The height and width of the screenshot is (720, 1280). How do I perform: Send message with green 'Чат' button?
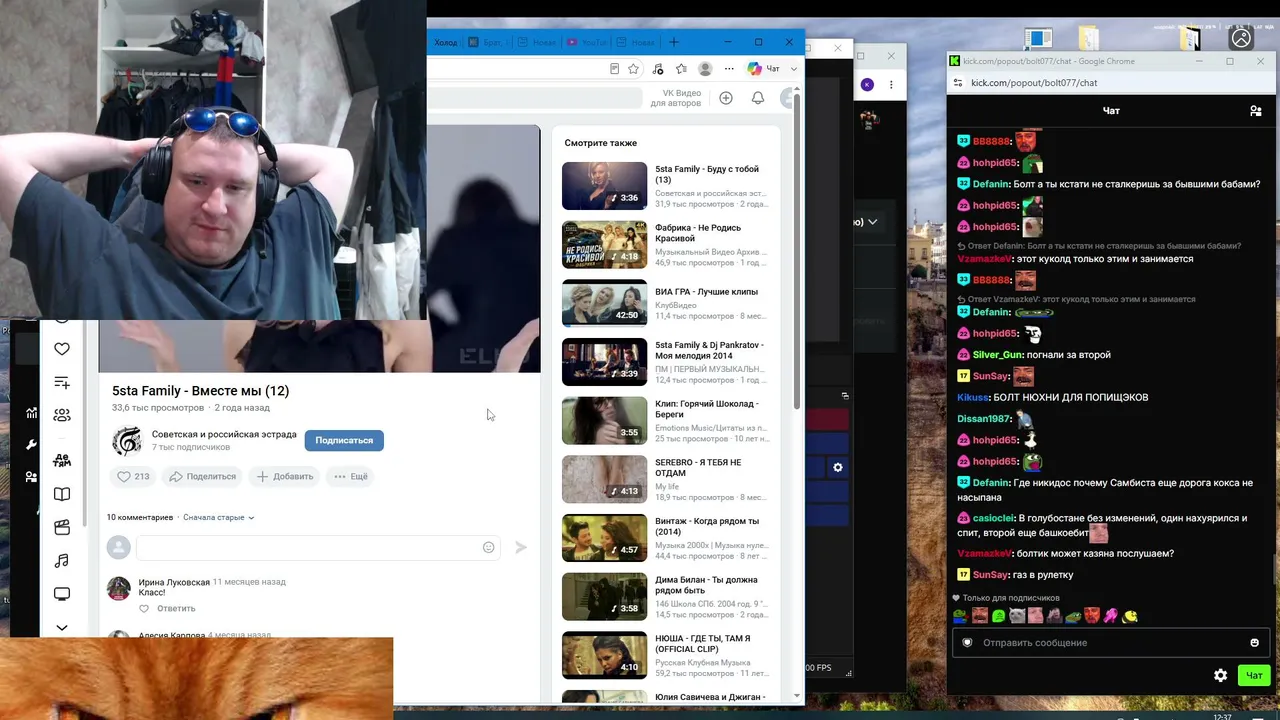pyautogui.click(x=1254, y=676)
